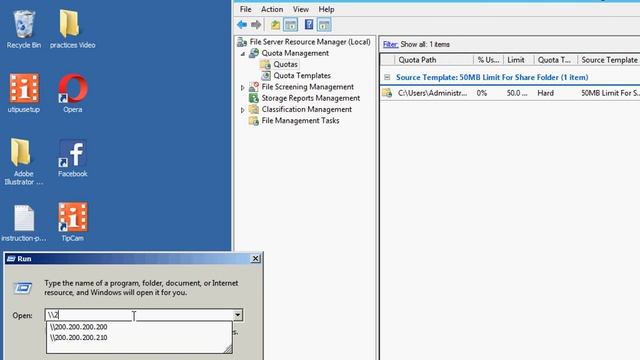The height and width of the screenshot is (360, 640).
Task: Choose \\200.200.200.210 from autocomplete list
Action: tap(78, 338)
